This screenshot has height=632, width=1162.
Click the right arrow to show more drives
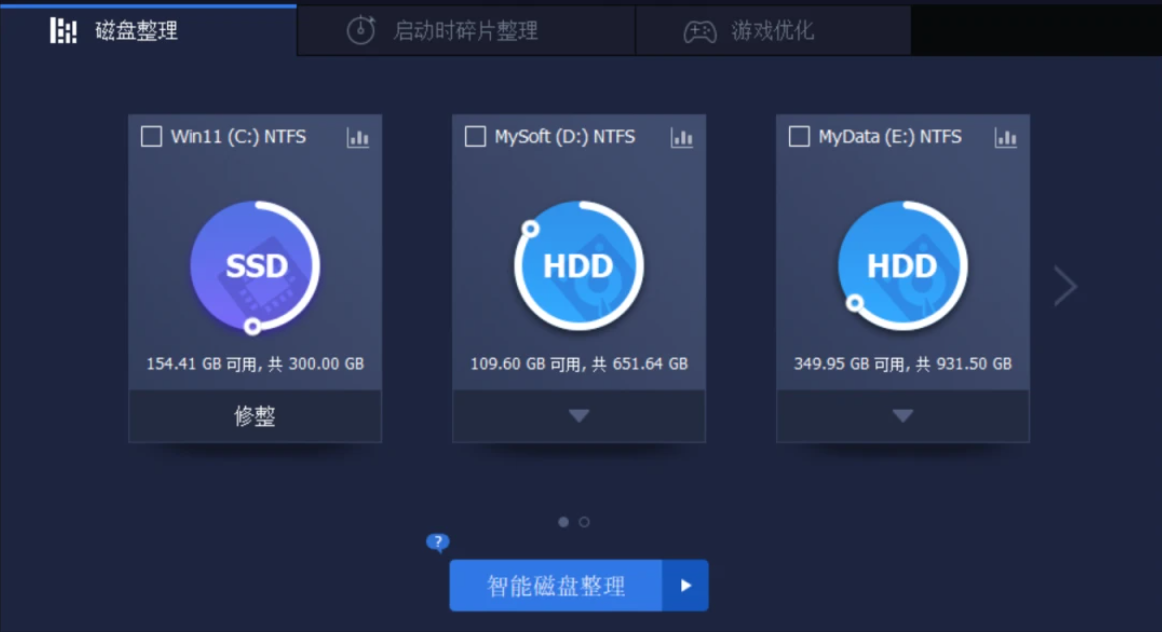(x=1064, y=286)
